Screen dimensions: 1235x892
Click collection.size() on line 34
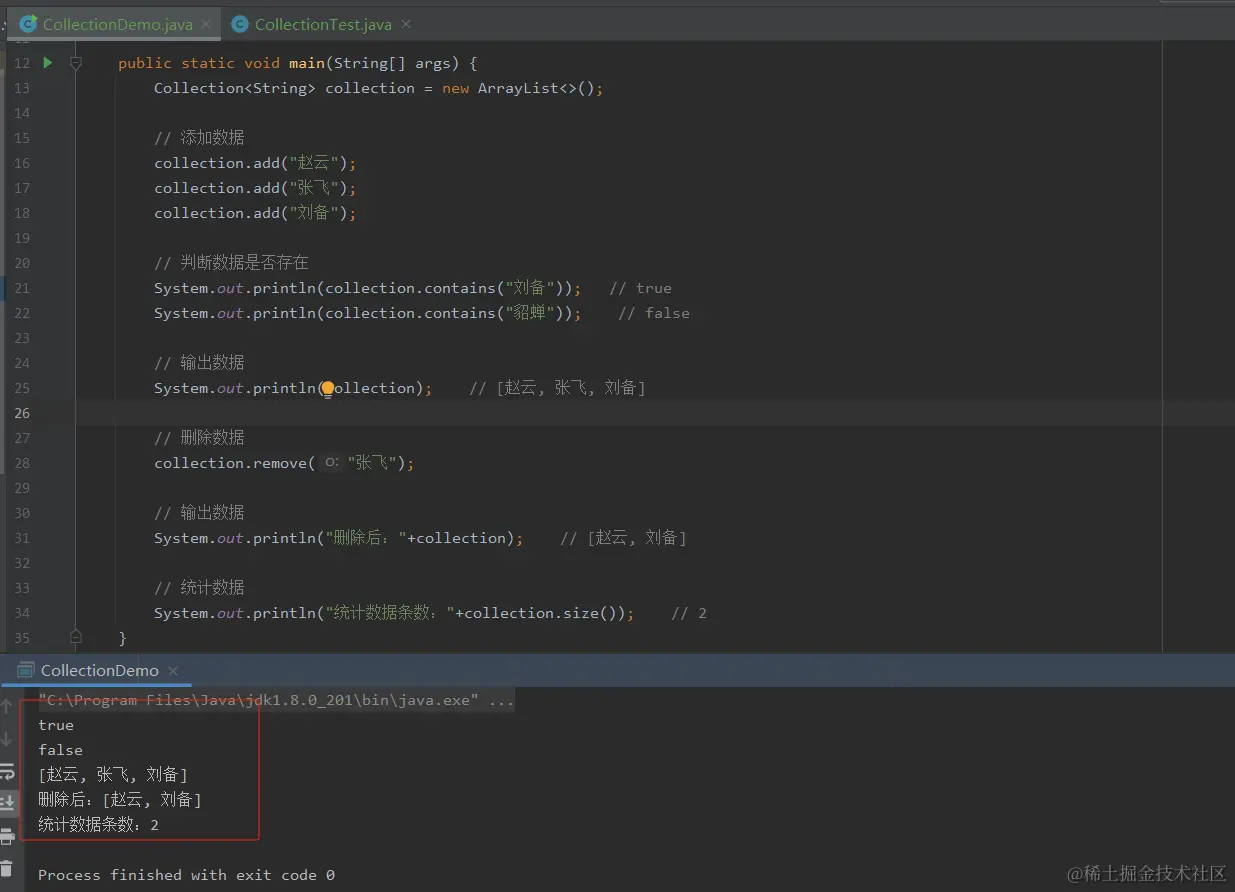(545, 613)
